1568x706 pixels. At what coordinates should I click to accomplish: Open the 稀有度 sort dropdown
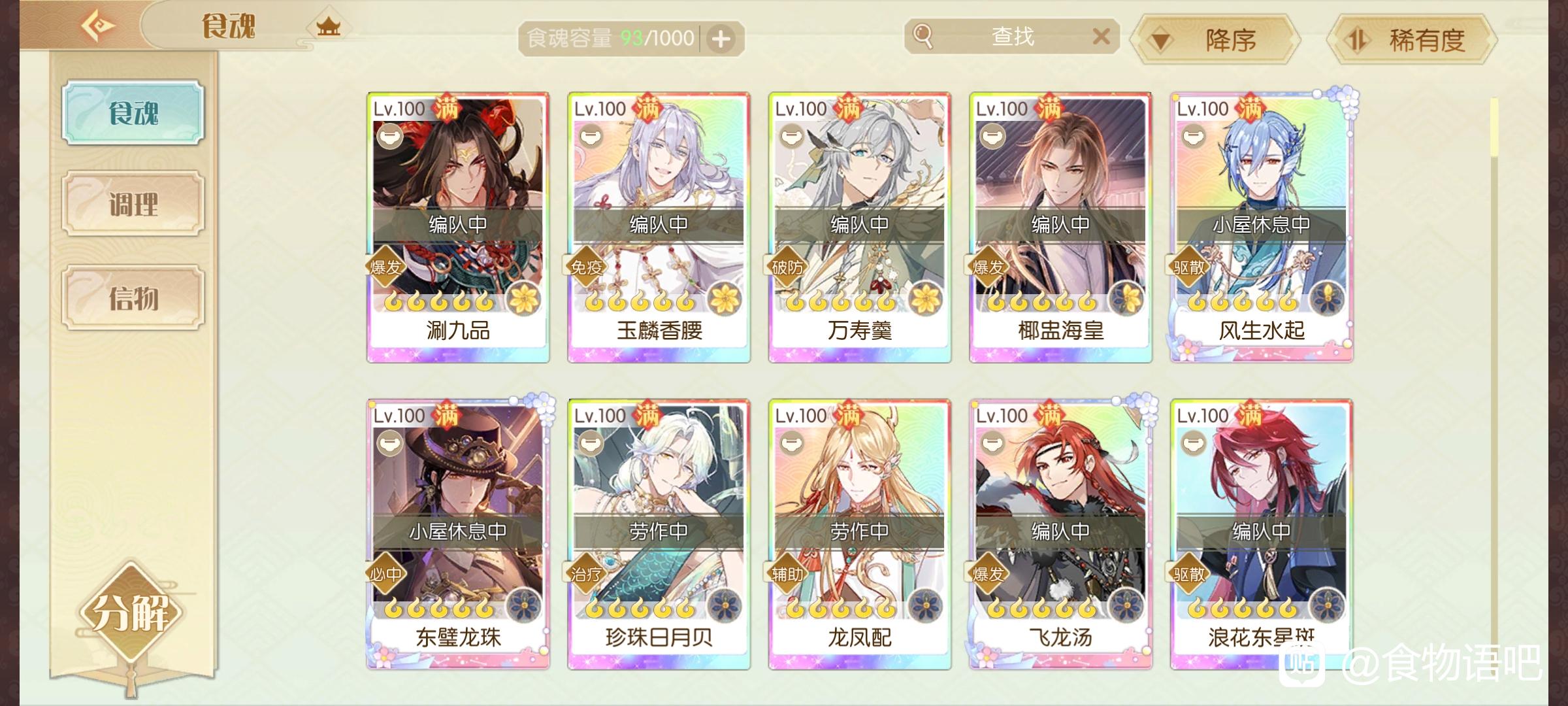click(x=1412, y=40)
